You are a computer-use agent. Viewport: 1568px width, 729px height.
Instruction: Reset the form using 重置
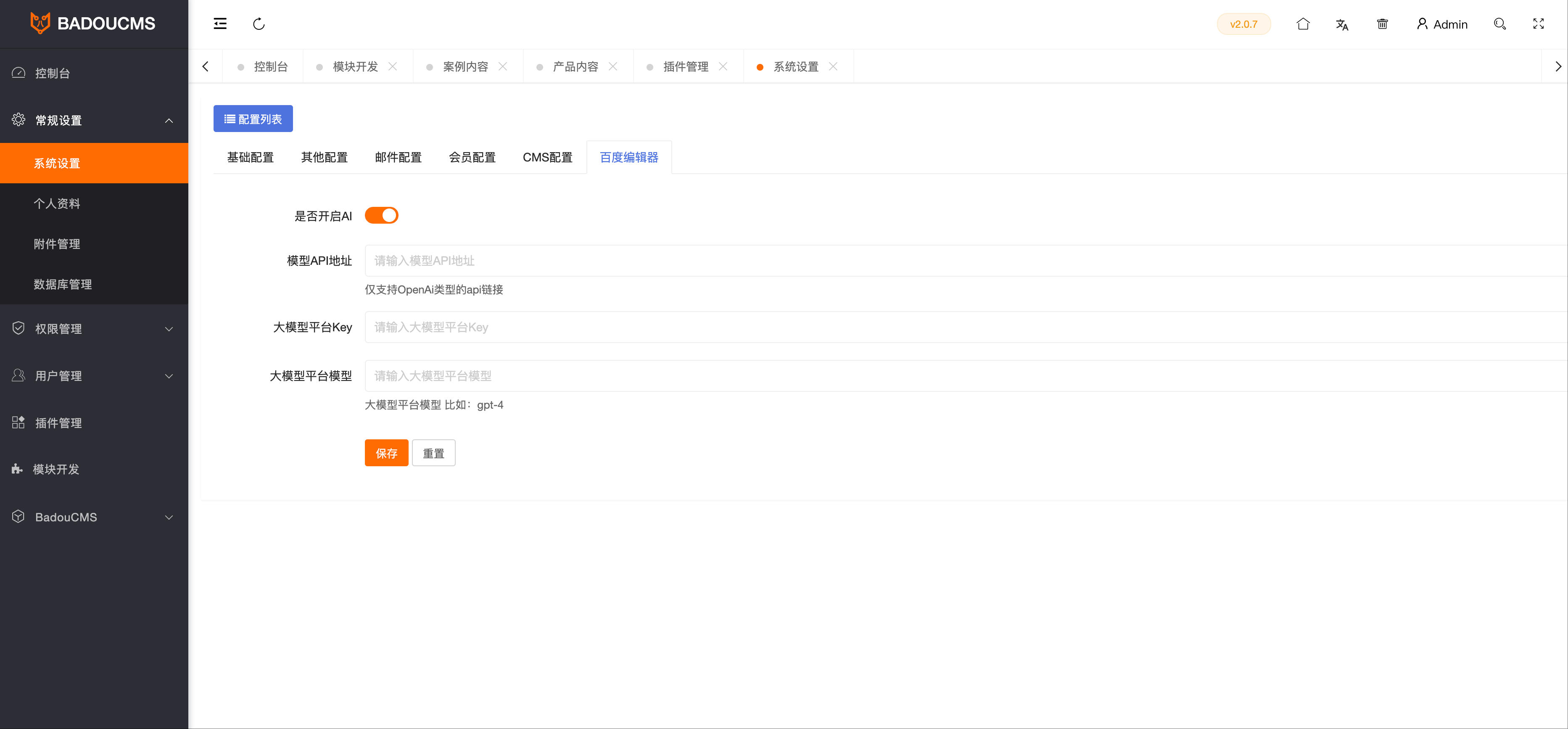[433, 453]
